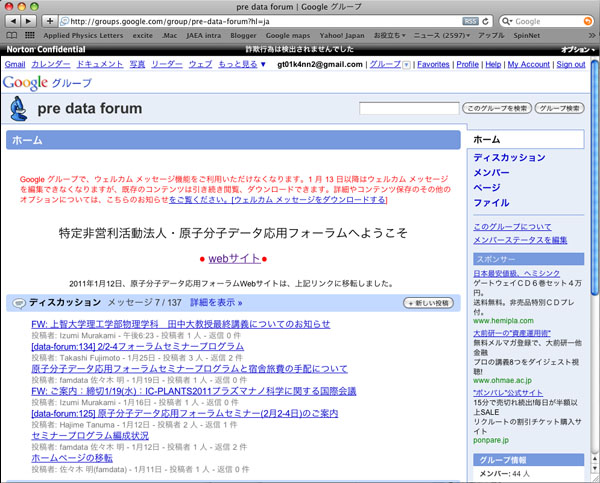The width and height of the screenshot is (600, 483).
Task: Click the このグループを検索 button
Action: (x=497, y=108)
